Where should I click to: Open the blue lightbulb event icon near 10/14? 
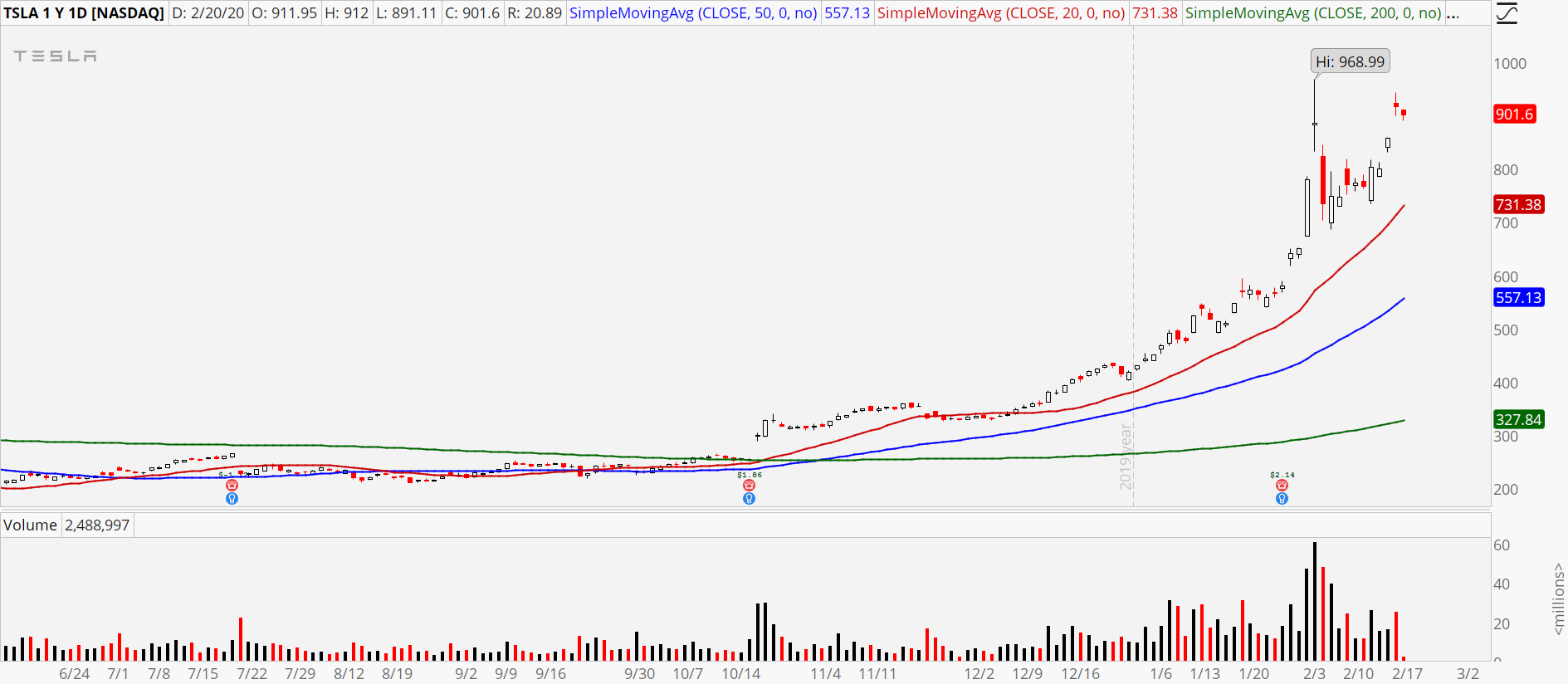click(x=749, y=499)
